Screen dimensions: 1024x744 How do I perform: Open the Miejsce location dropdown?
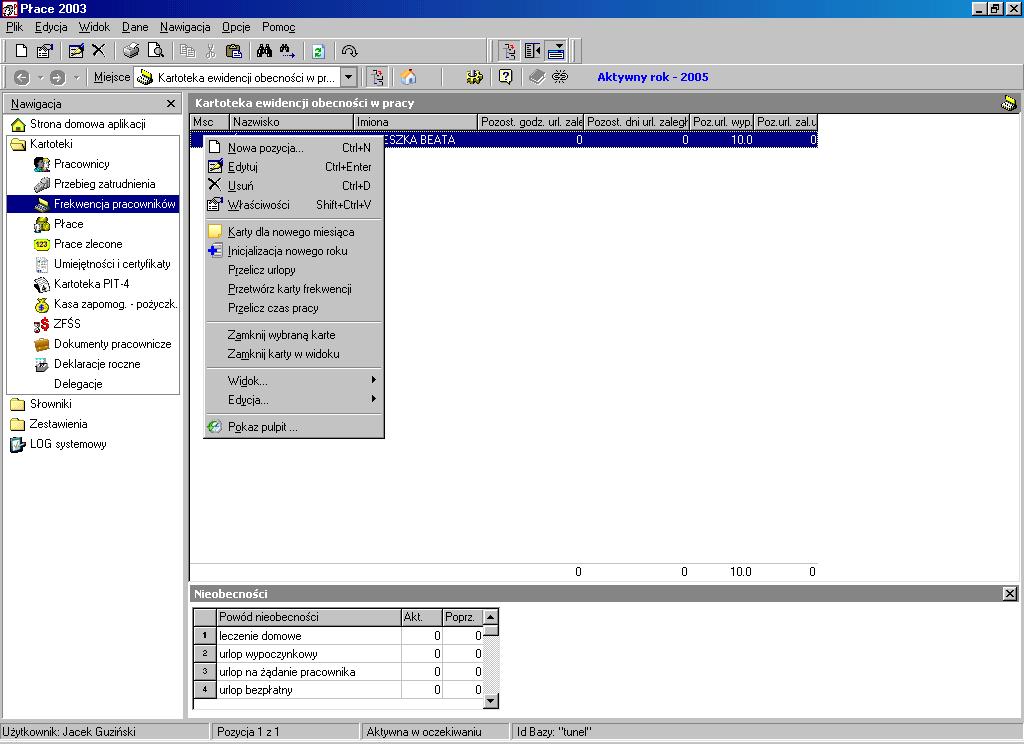pos(349,77)
